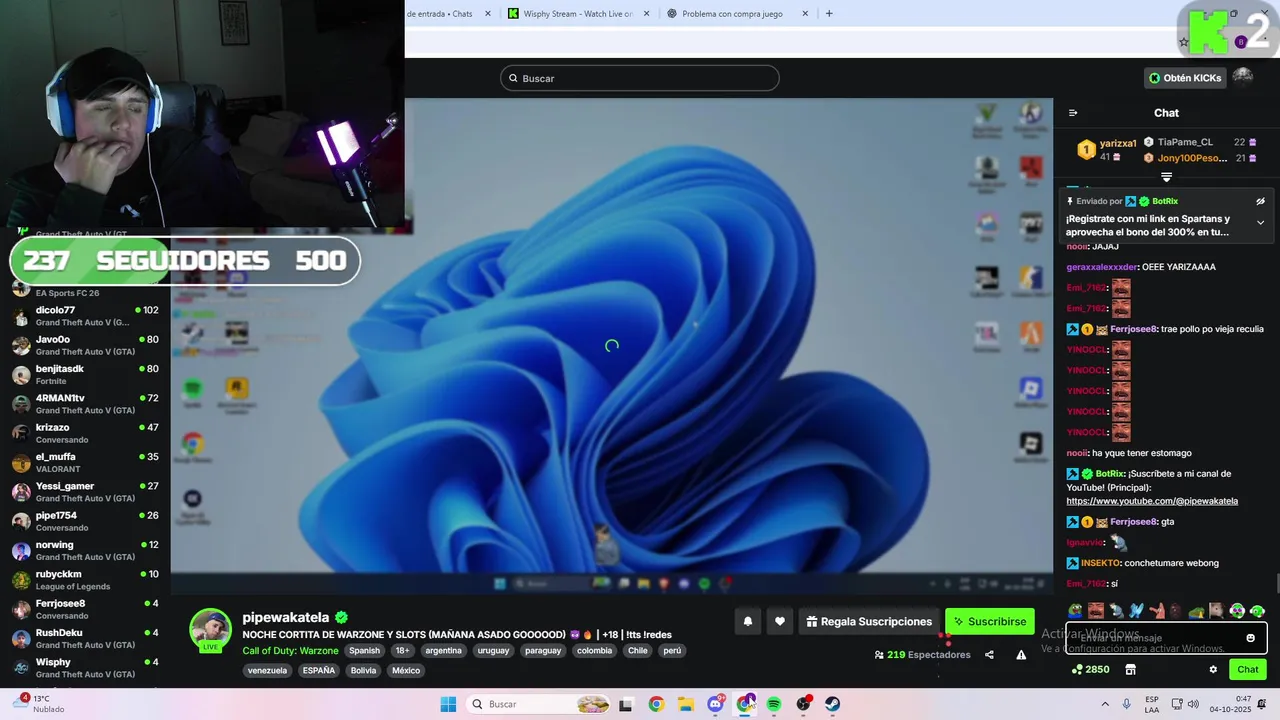Select the venezuela tag
Screen dimensions: 1280x720
[267, 671]
